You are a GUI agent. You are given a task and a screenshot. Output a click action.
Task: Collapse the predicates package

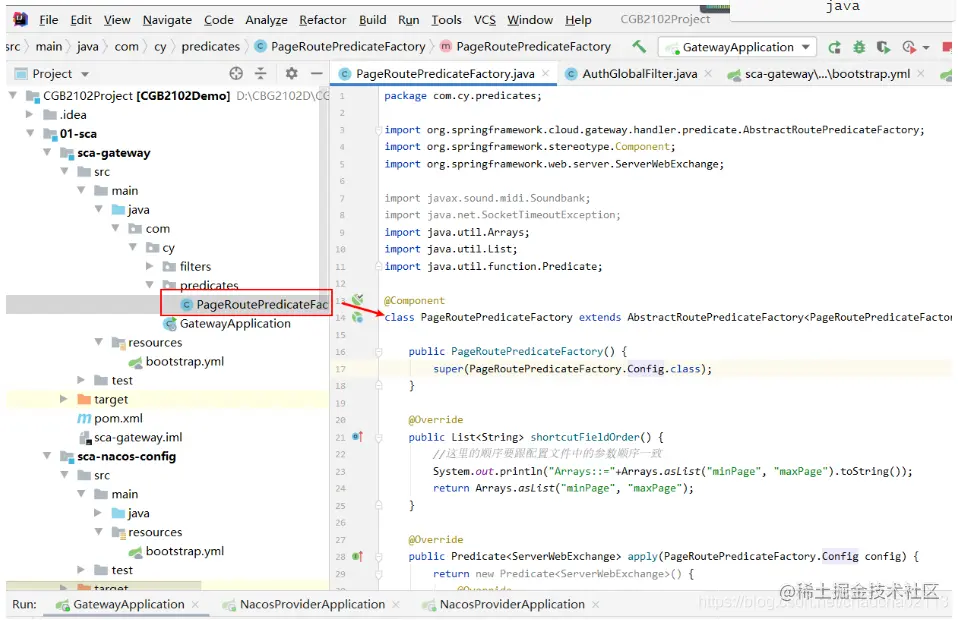click(150, 285)
